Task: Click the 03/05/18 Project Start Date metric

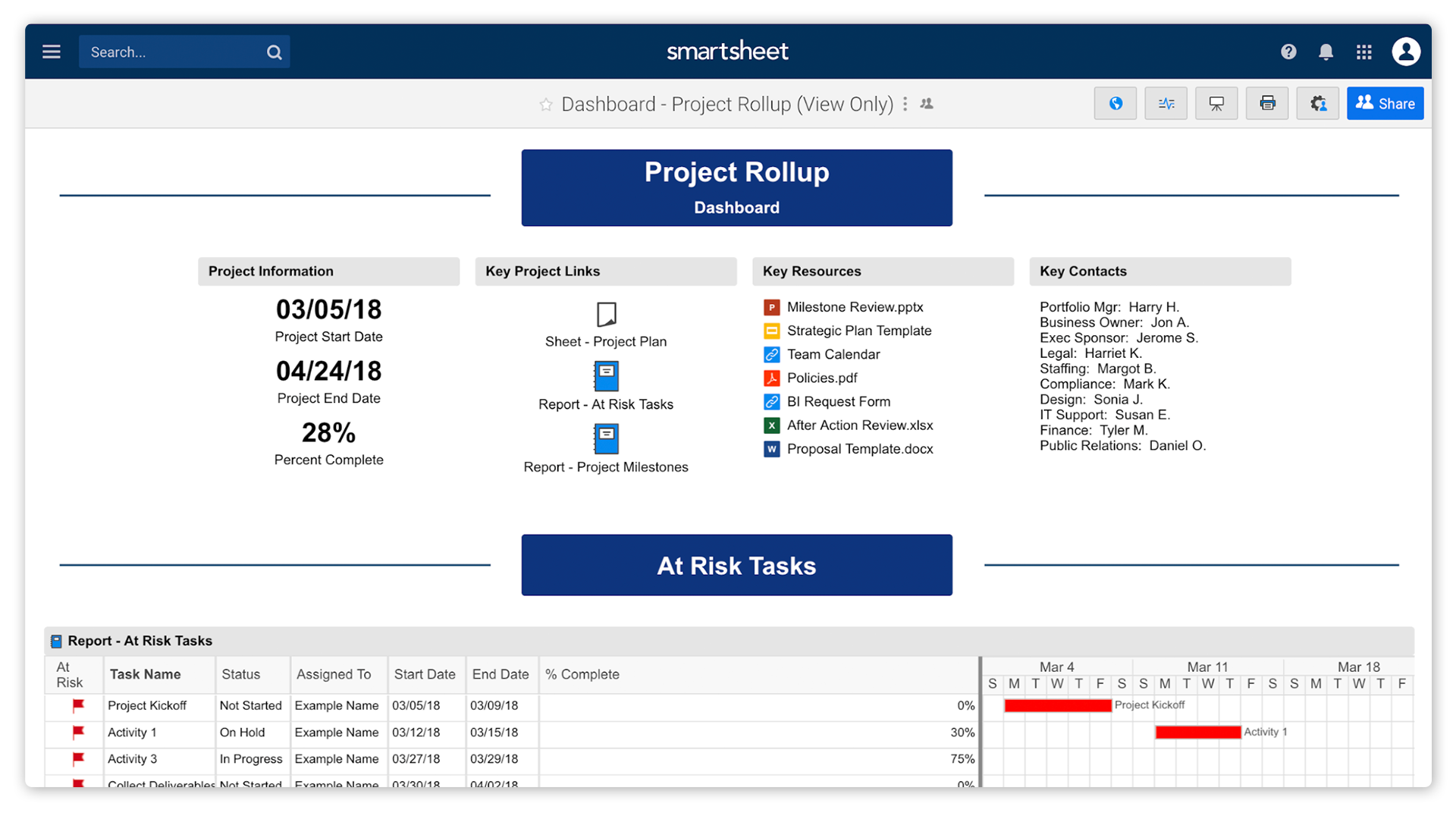Action: pos(328,309)
